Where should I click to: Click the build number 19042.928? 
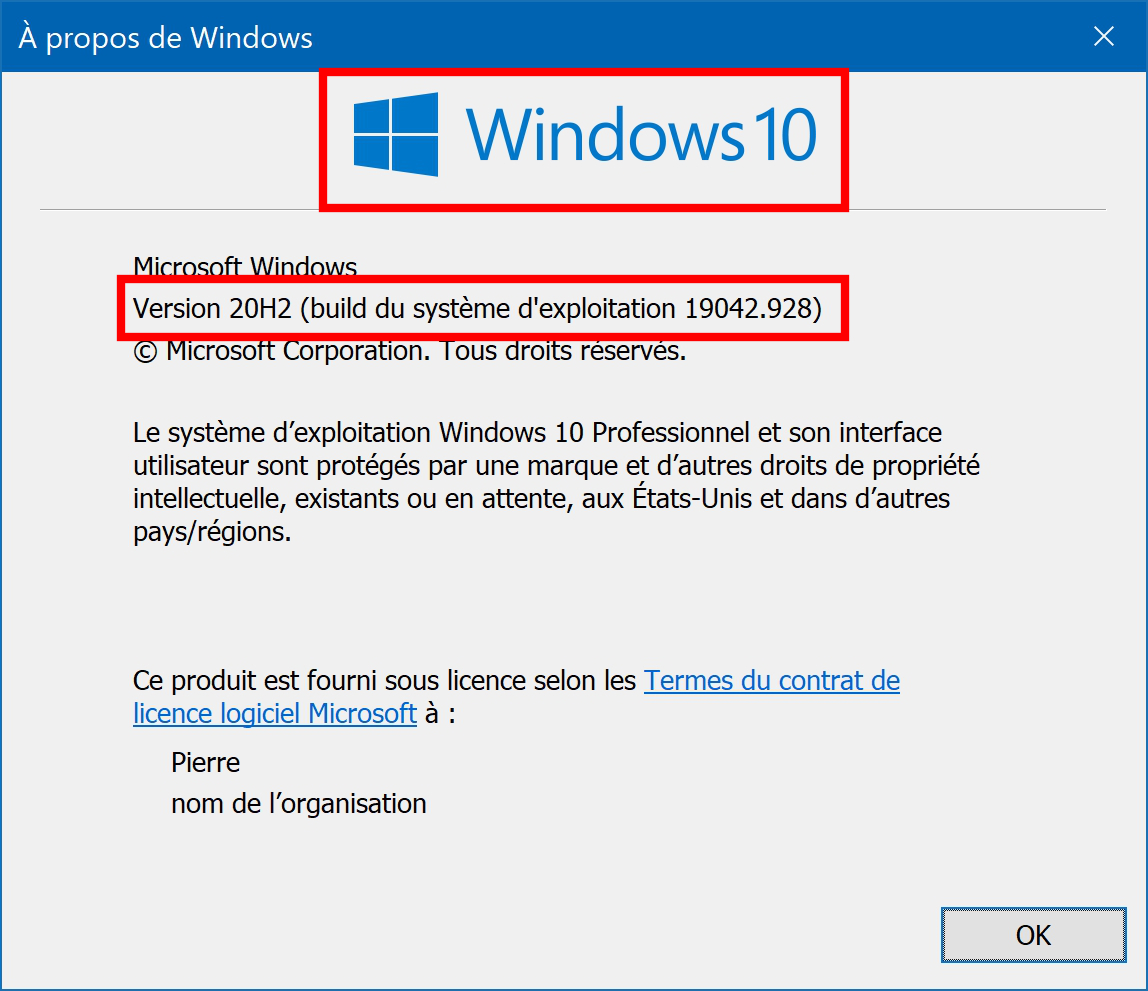point(749,308)
